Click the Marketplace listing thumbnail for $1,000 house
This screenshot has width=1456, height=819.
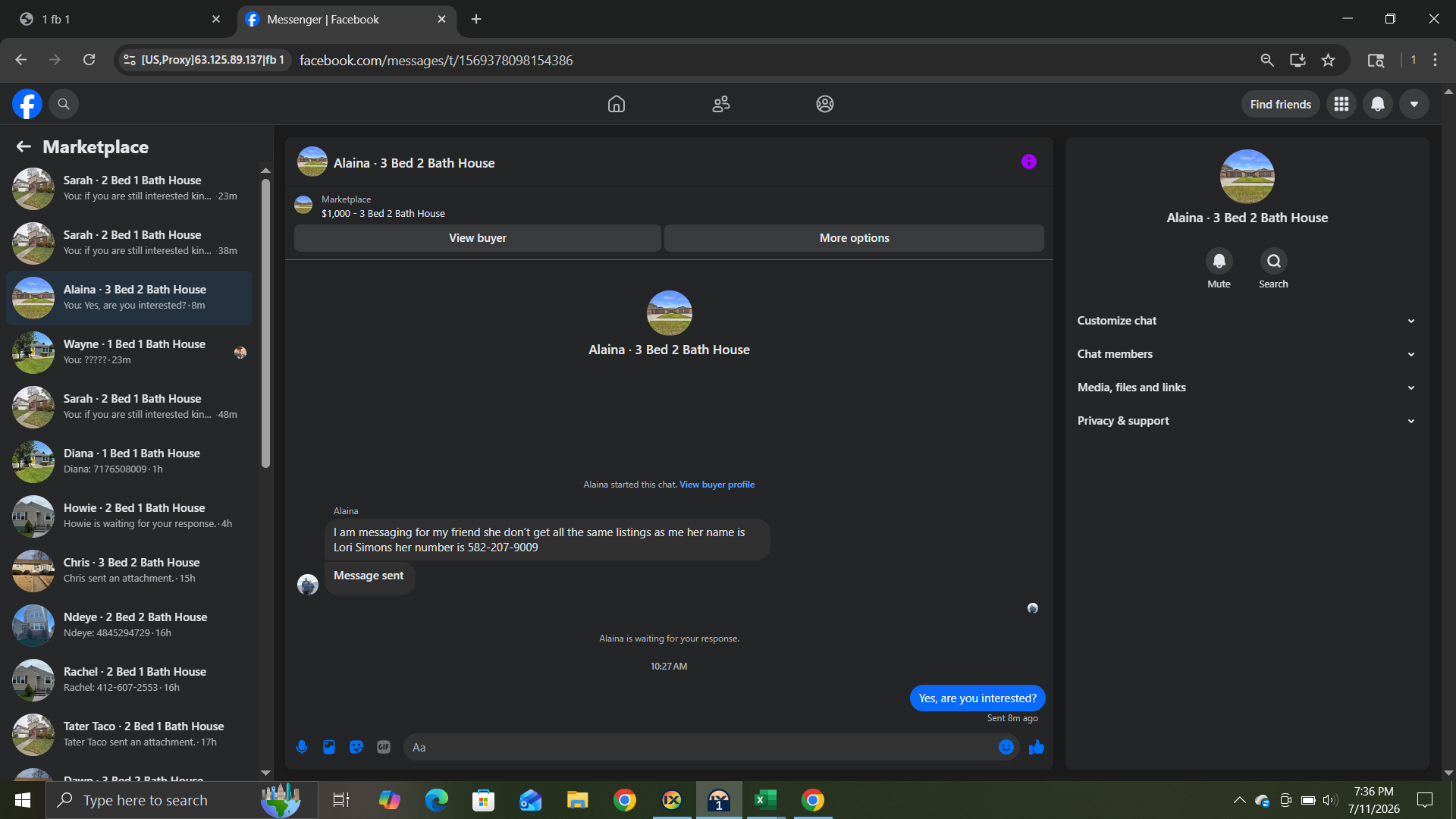click(303, 206)
